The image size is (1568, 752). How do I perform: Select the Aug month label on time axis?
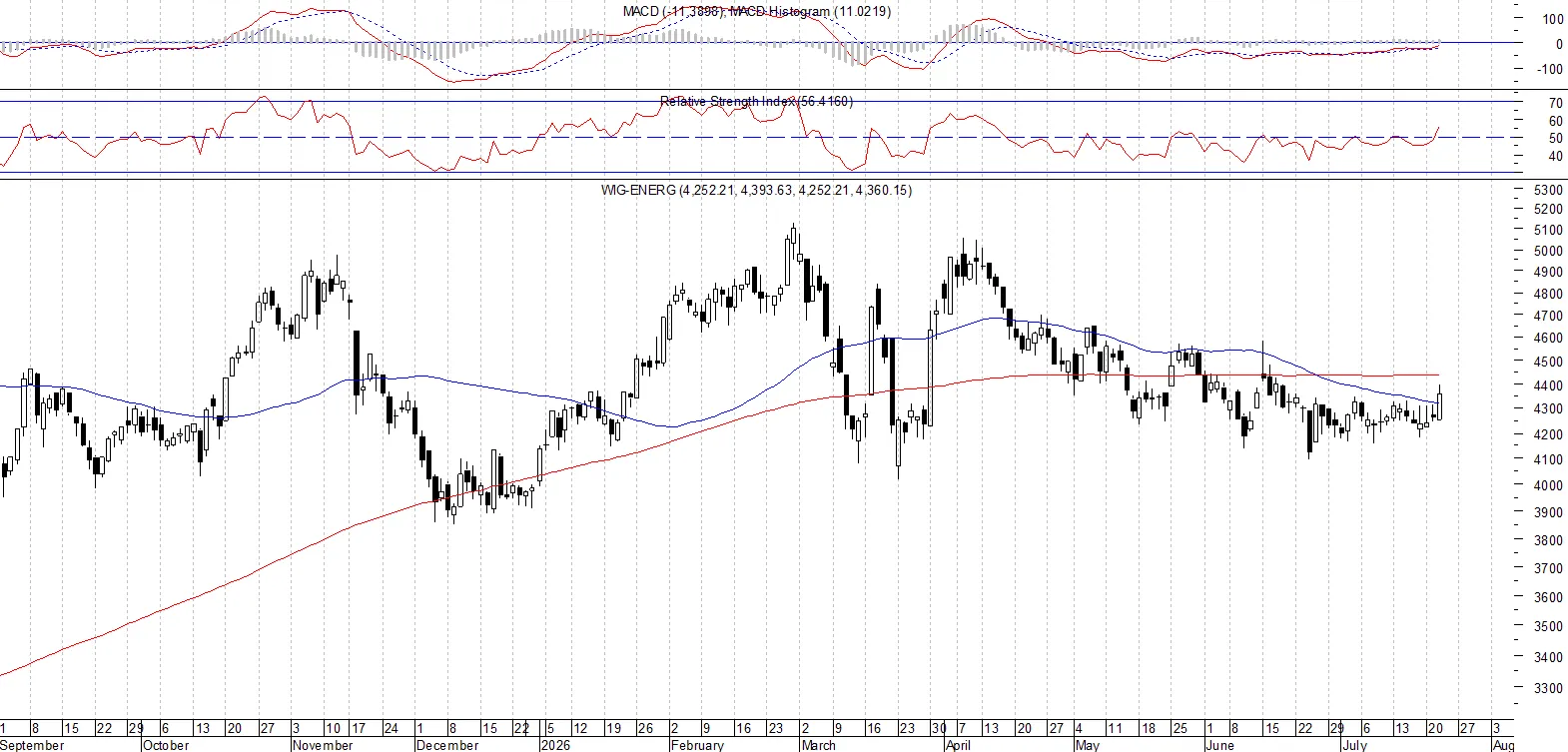(1503, 745)
